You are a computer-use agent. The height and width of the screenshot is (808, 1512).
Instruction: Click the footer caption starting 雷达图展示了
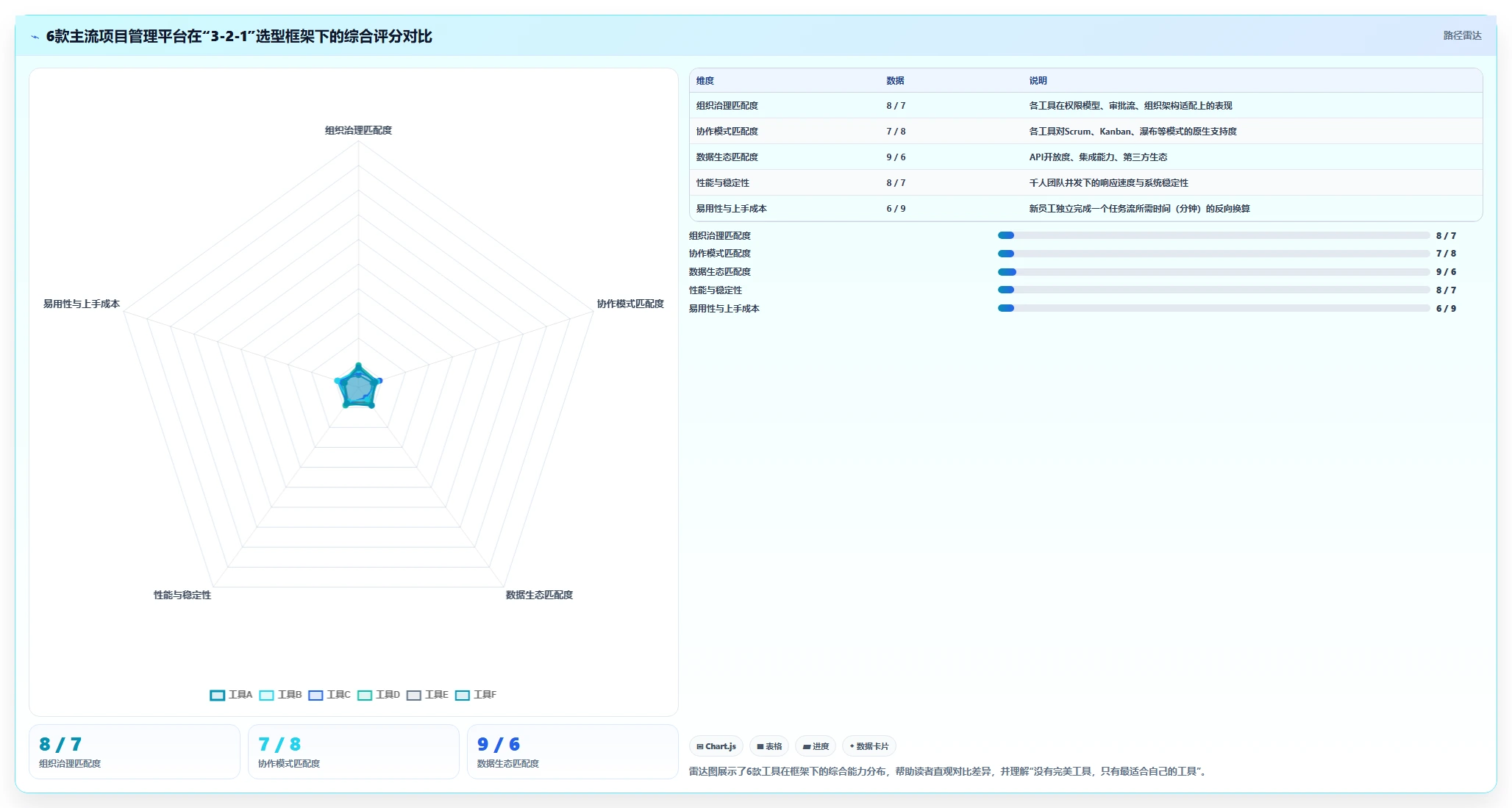tap(949, 771)
